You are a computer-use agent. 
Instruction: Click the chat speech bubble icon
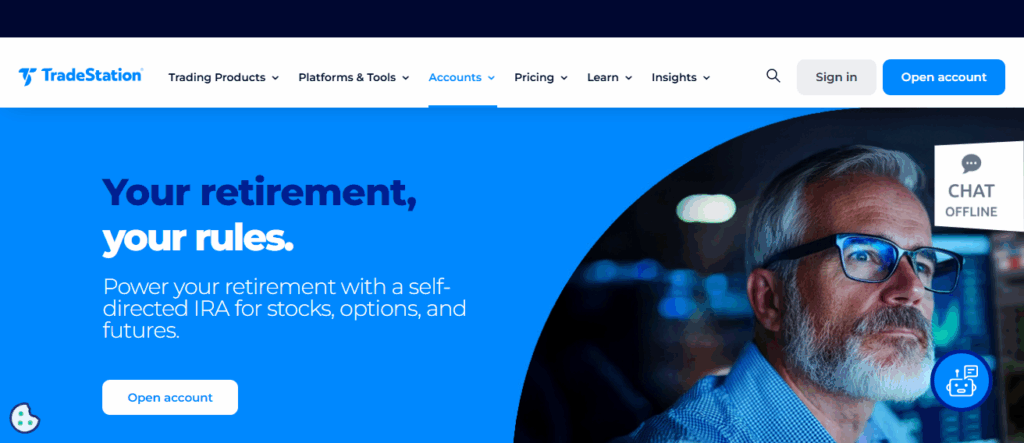pyautogui.click(x=971, y=164)
